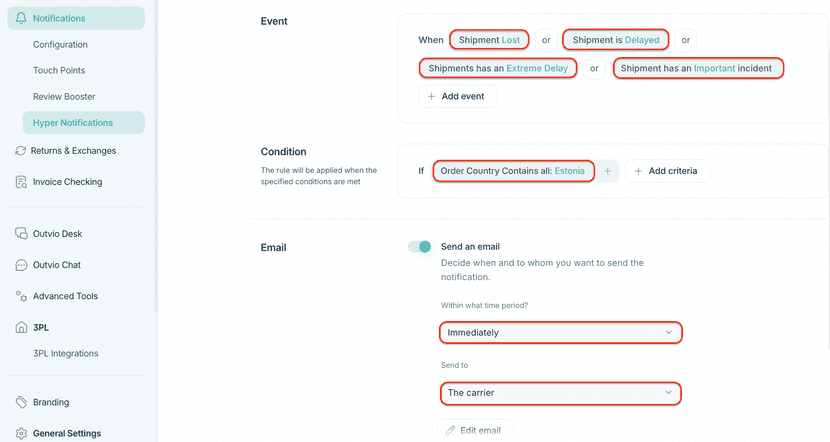Click the 3PL warehouse icon
The height and width of the screenshot is (442, 830).
click(x=21, y=327)
